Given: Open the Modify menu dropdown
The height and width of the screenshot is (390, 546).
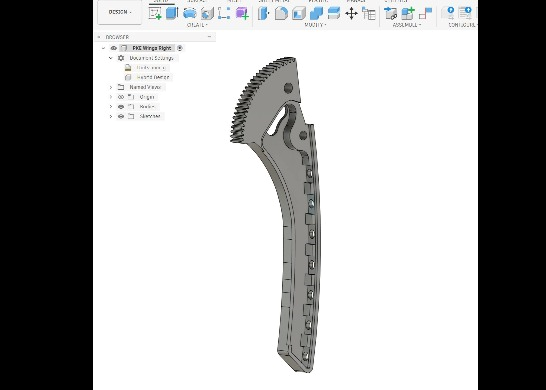Looking at the screenshot, I should (315, 25).
